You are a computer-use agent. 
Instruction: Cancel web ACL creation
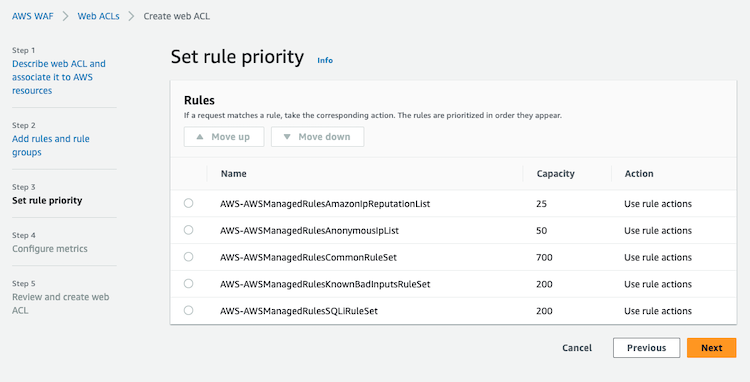pos(577,348)
